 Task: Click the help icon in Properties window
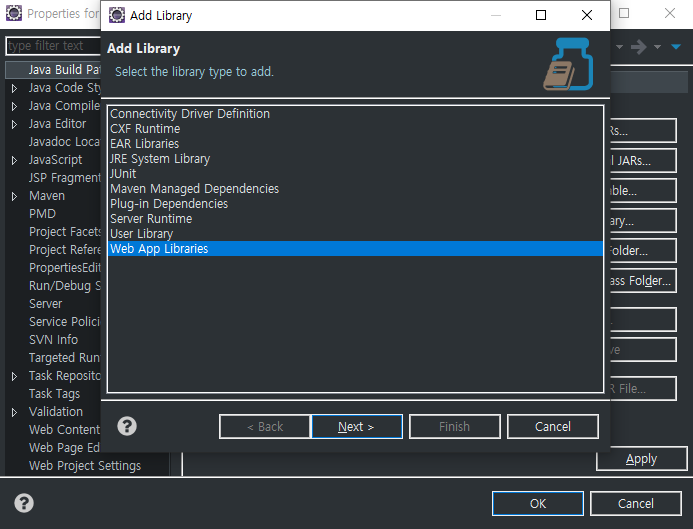coord(24,503)
